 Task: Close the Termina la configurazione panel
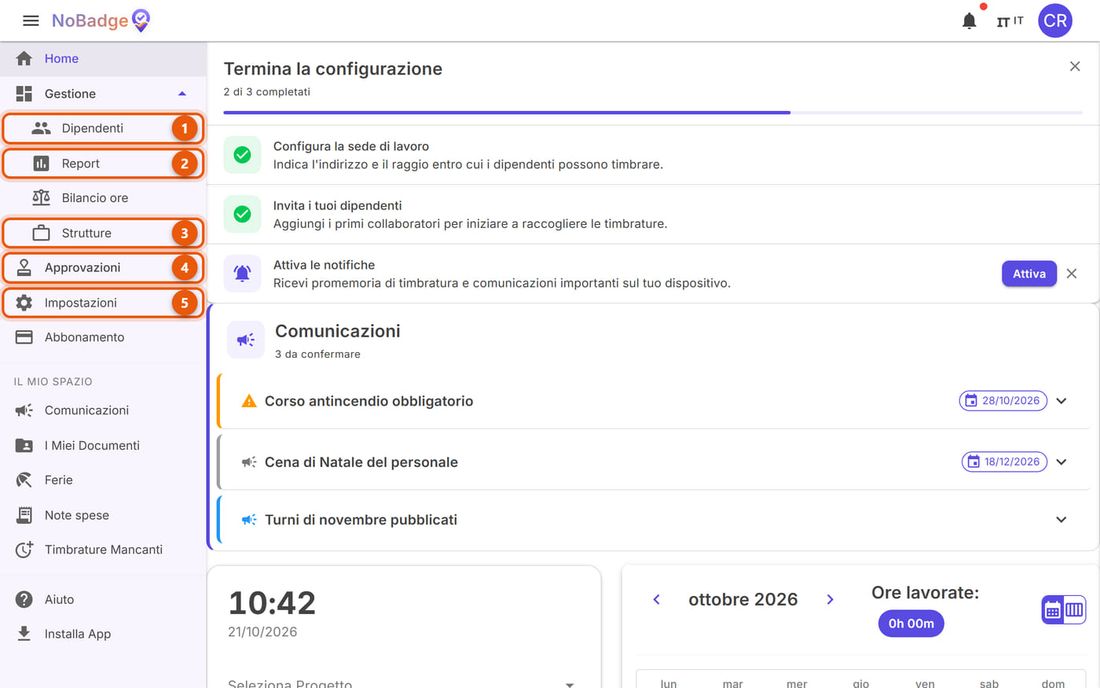point(1074,67)
